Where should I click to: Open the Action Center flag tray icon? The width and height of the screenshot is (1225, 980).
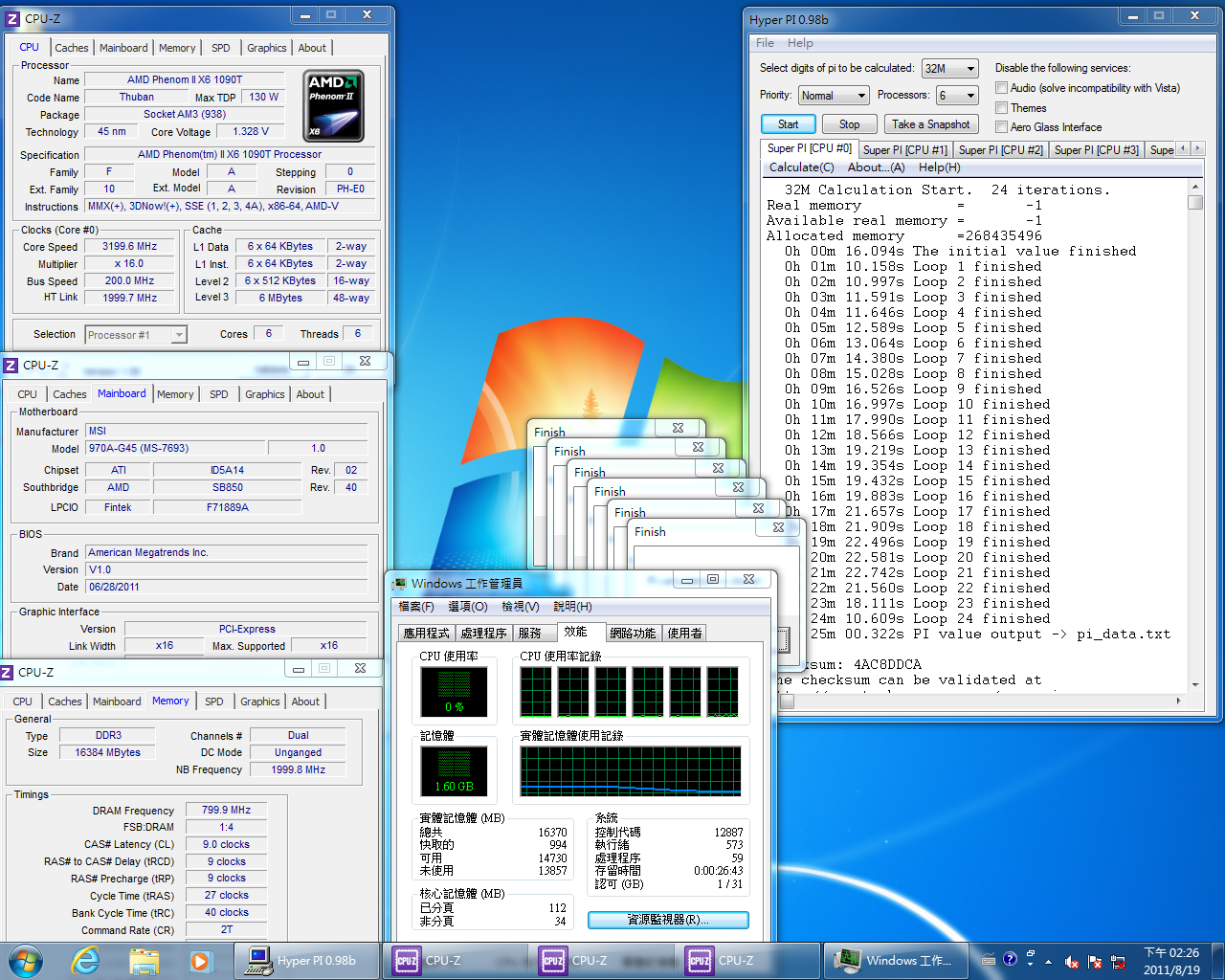[1095, 962]
